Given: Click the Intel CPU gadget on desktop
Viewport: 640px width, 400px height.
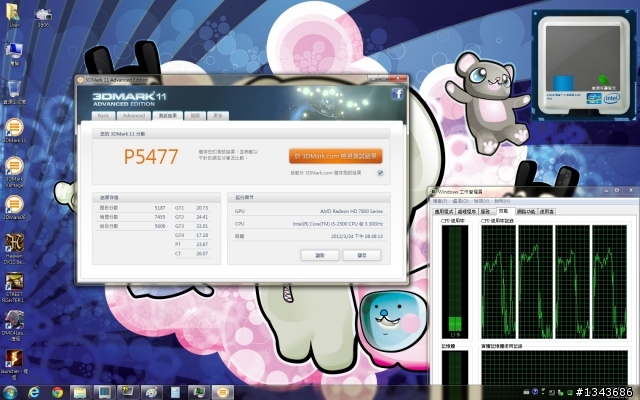Looking at the screenshot, I should [x=584, y=65].
